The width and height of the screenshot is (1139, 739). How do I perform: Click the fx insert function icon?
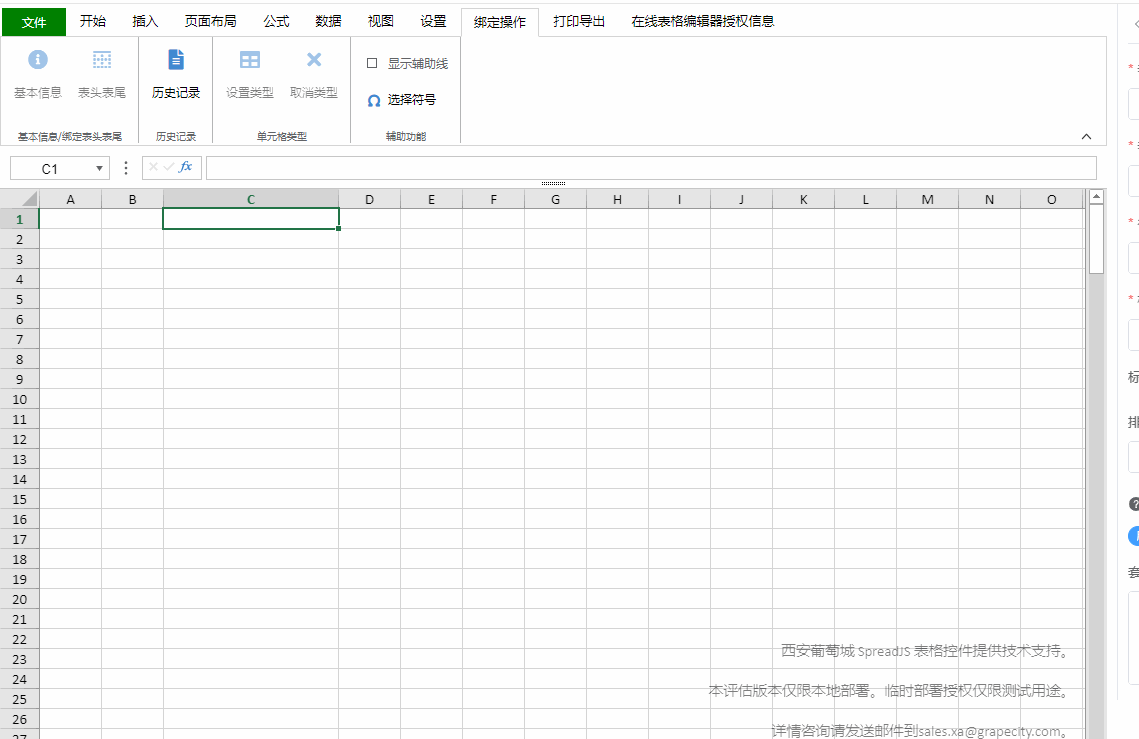point(185,167)
